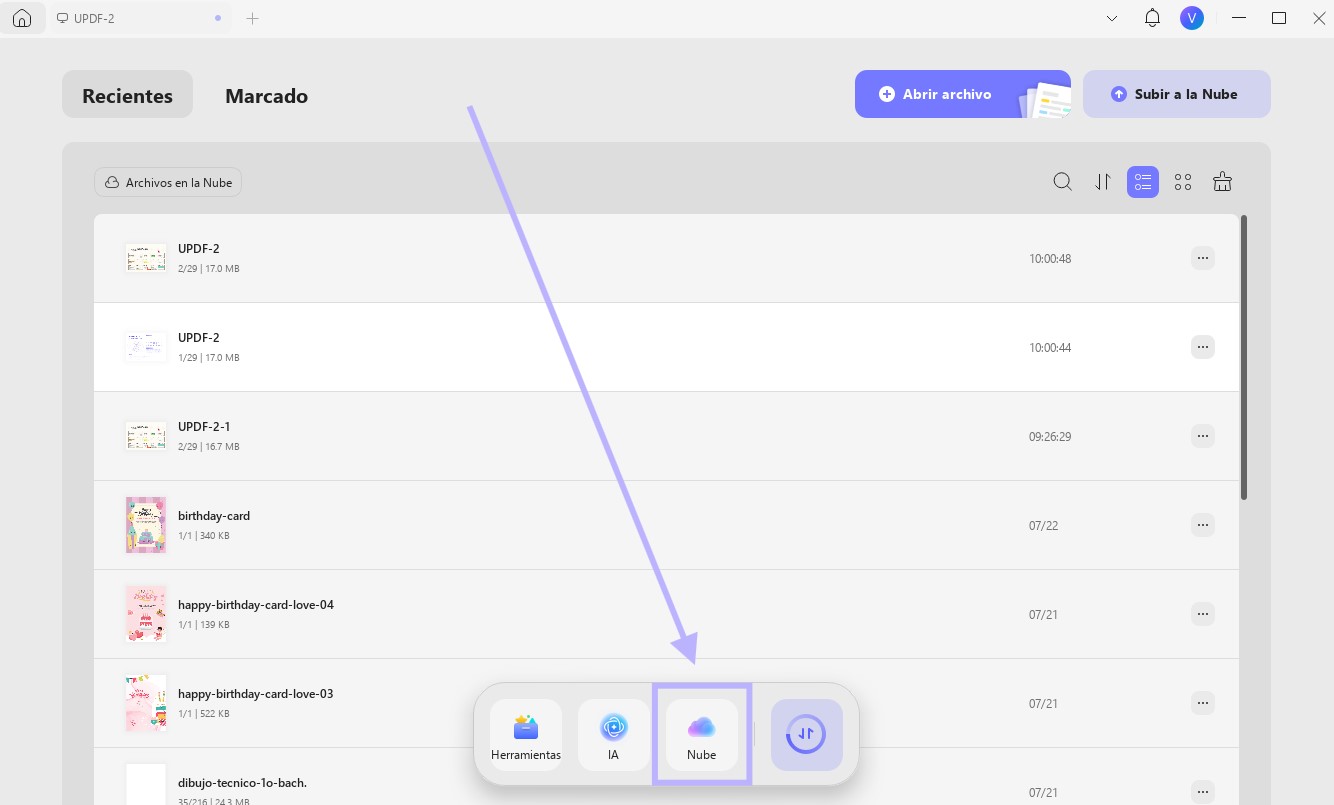Open more options for UPDF-2 at 10:00:48

(1203, 258)
